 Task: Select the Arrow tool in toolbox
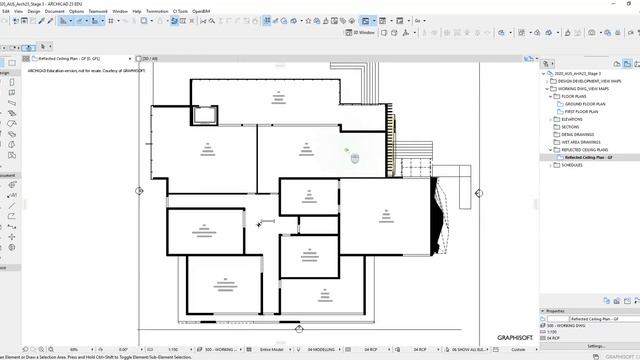click(2, 63)
